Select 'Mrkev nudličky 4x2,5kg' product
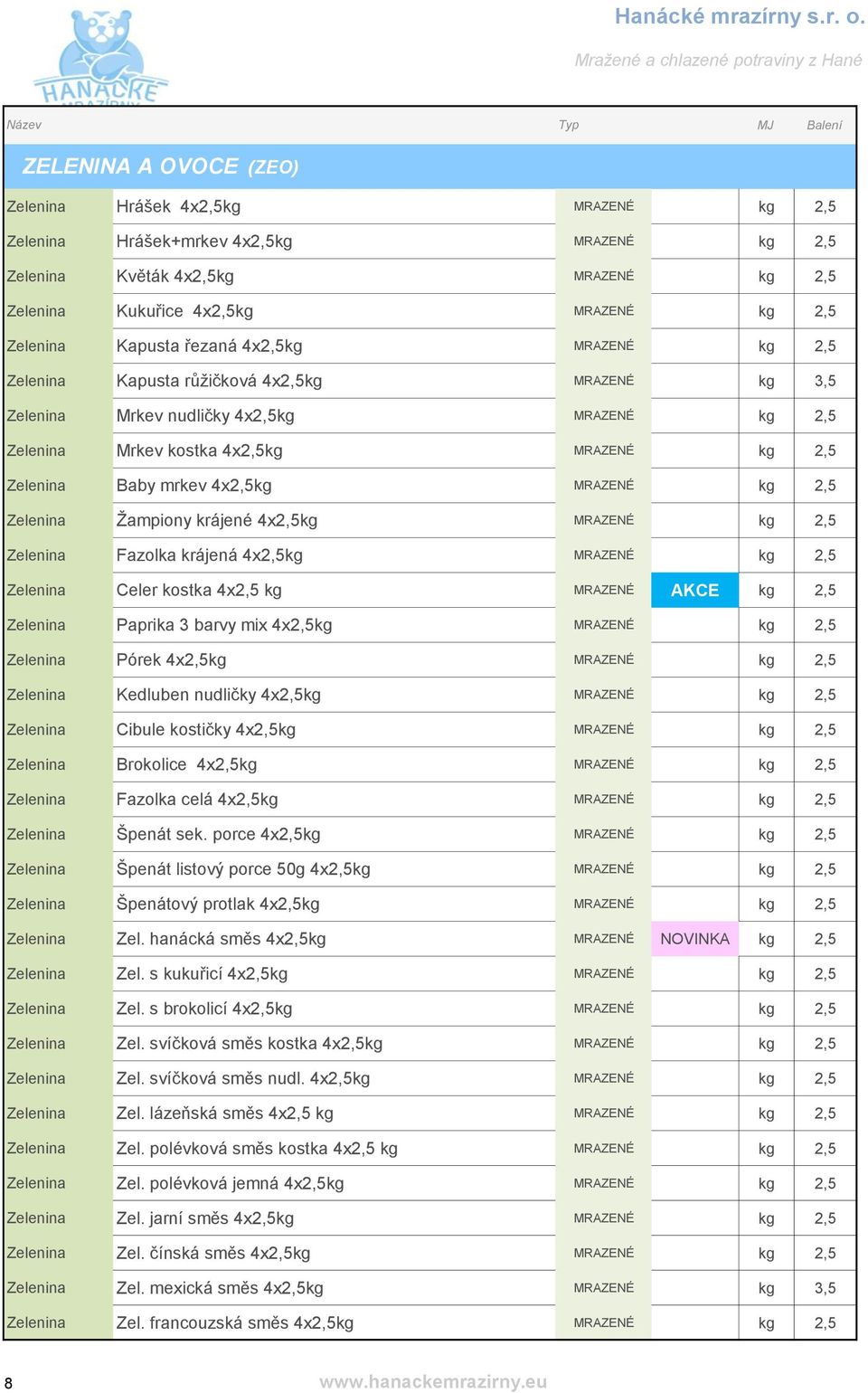 click(205, 415)
